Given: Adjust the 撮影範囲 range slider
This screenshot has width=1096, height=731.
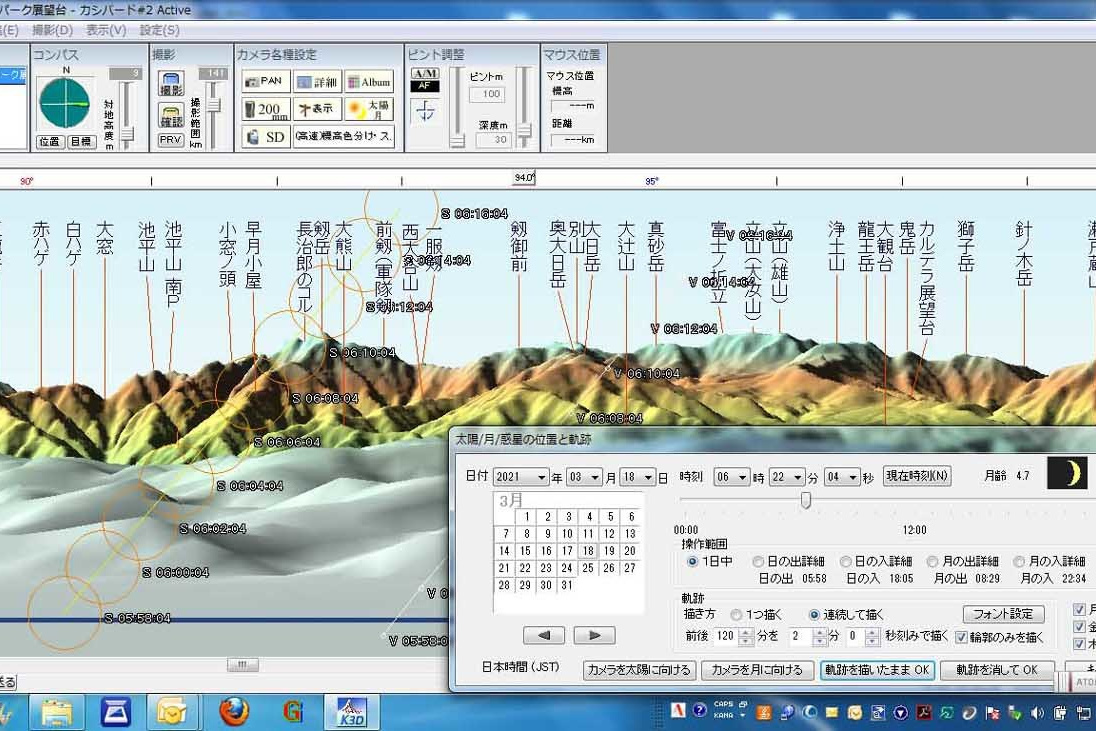Looking at the screenshot, I should click(x=214, y=105).
